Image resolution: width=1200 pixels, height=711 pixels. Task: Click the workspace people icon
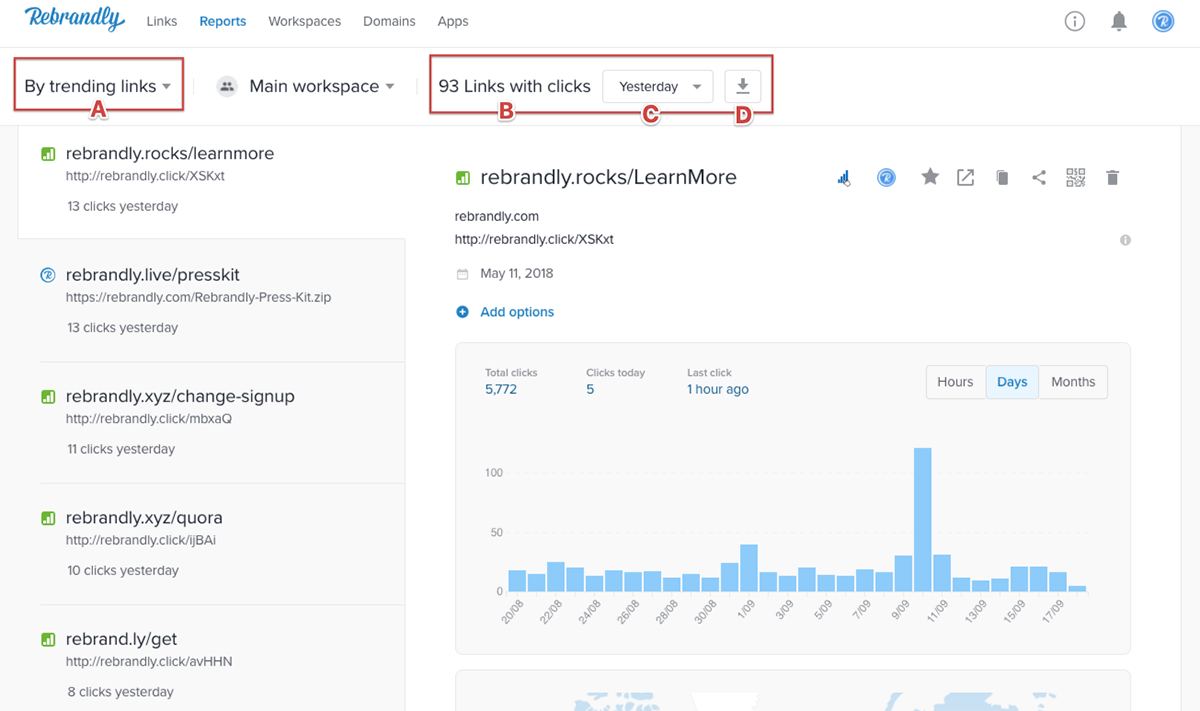[227, 86]
